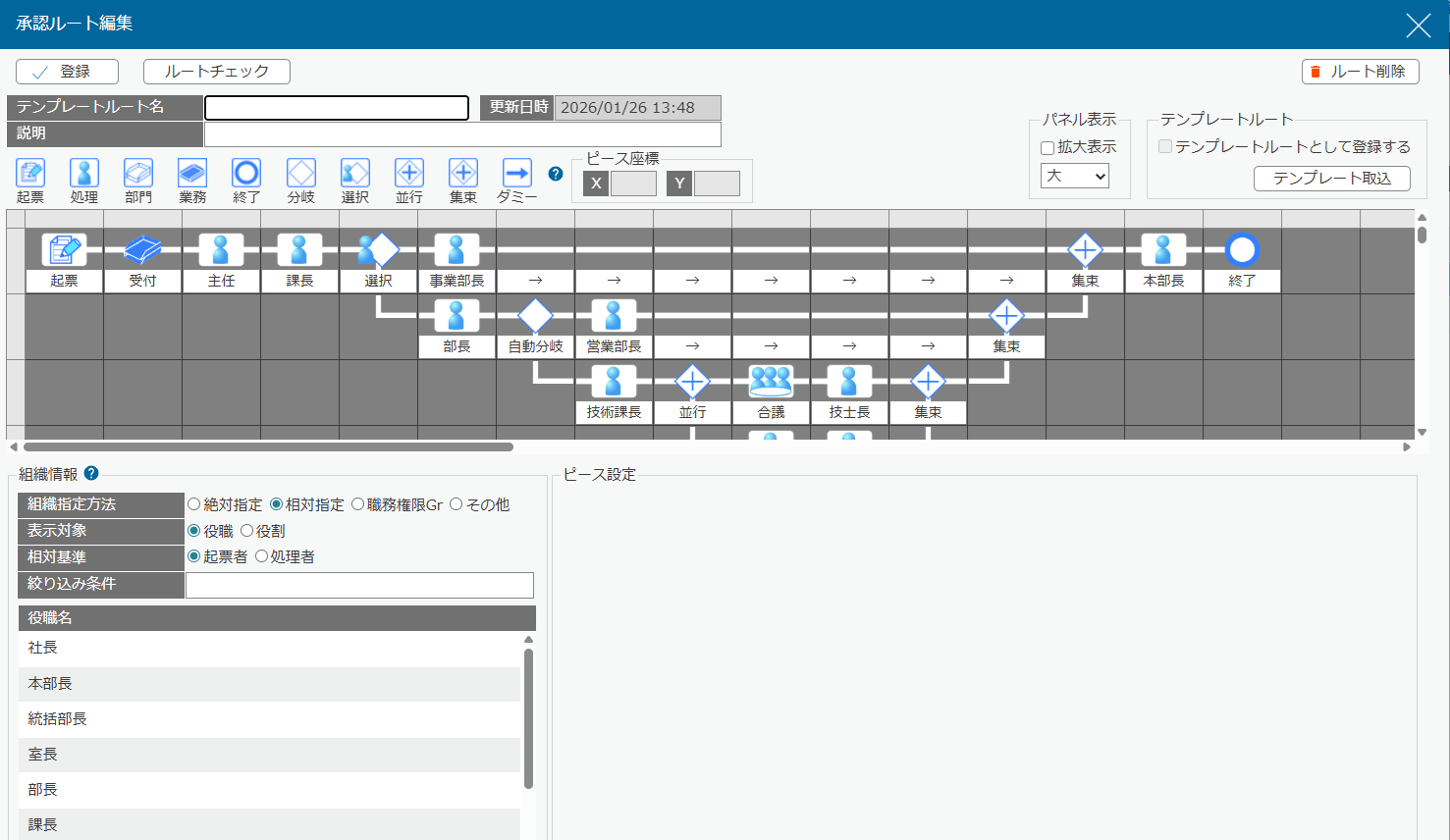Switch 相対基準 to 処理者

pos(261,555)
